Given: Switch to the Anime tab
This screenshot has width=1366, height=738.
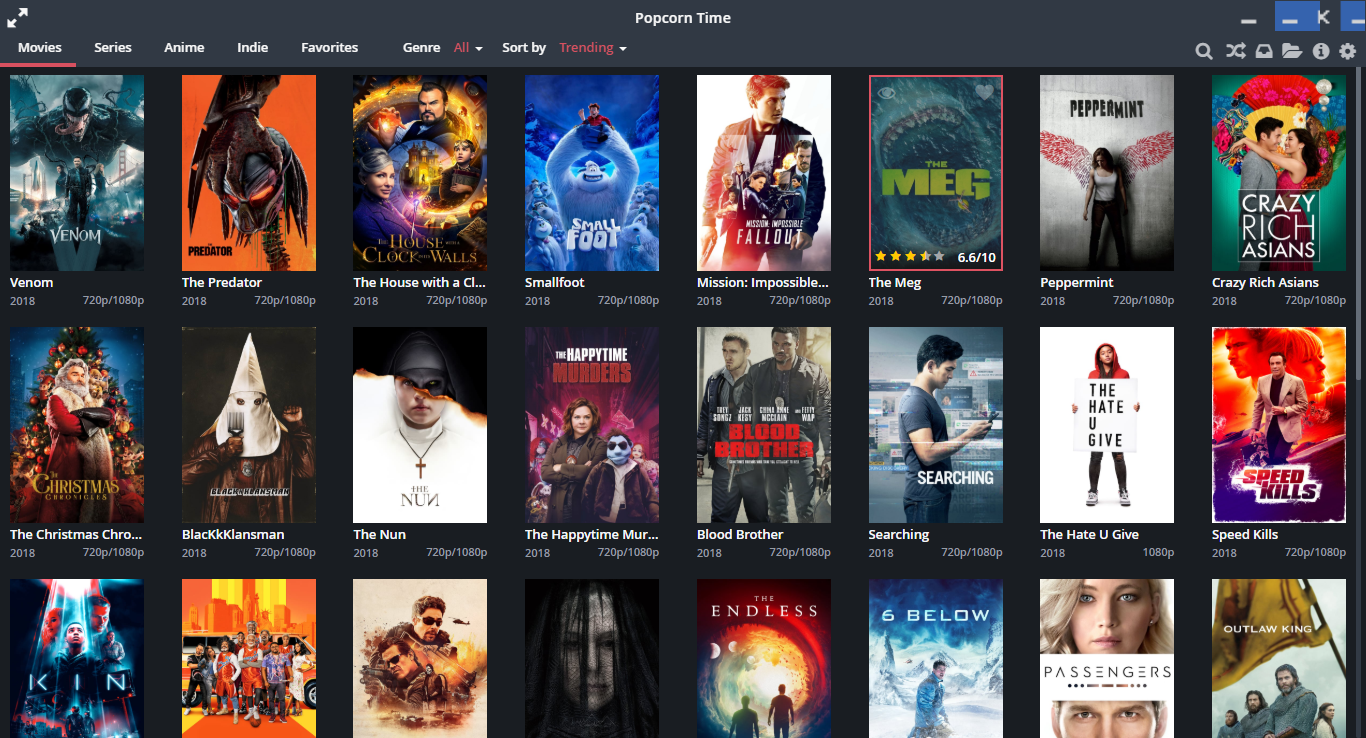Looking at the screenshot, I should coord(184,47).
